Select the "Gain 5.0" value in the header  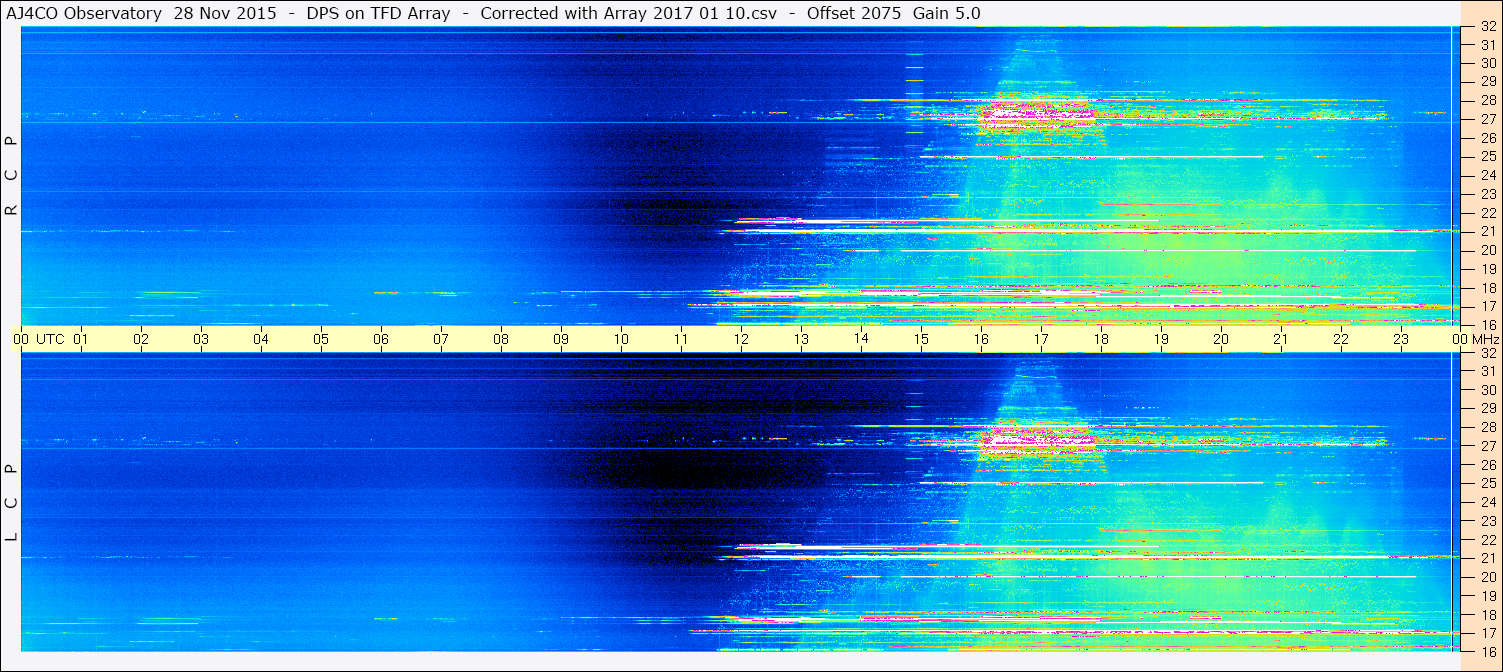[x=947, y=13]
